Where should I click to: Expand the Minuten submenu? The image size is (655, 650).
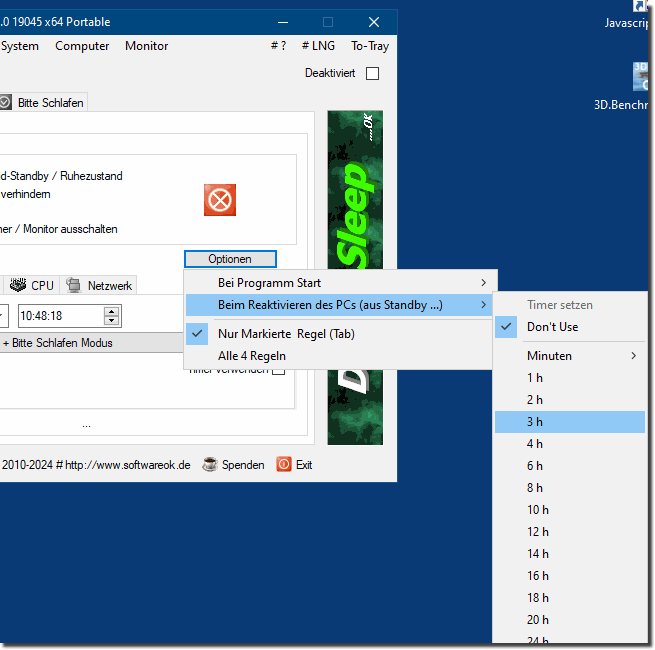(570, 356)
